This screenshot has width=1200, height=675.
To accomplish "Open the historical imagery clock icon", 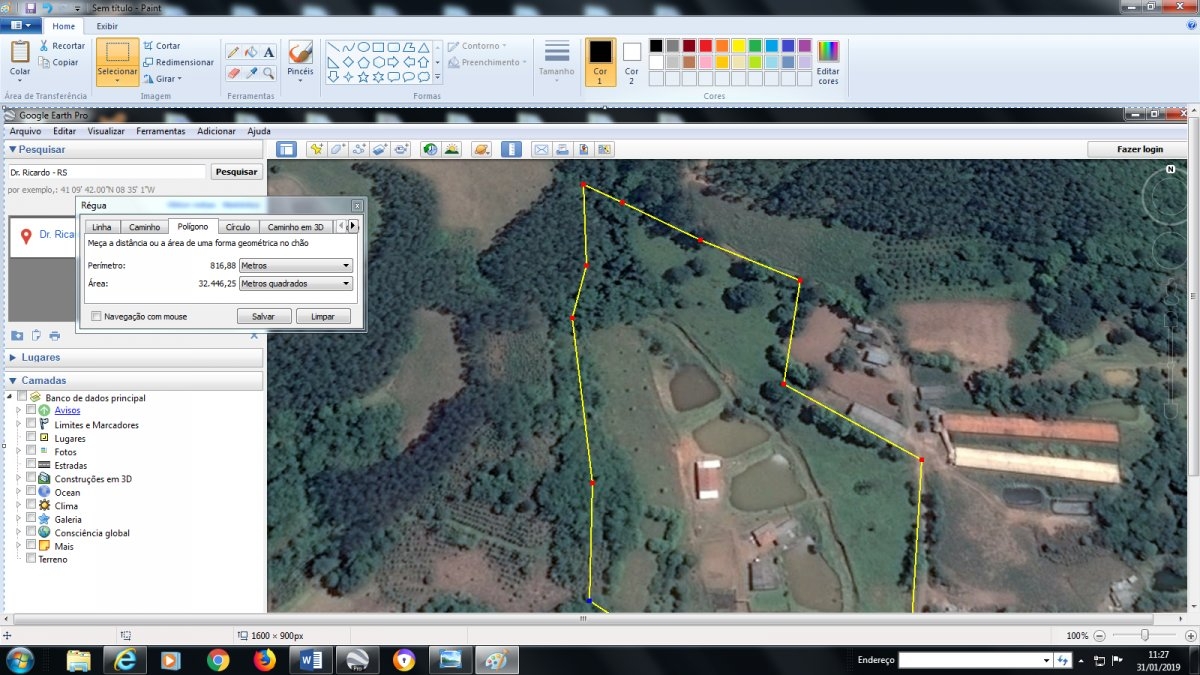I will click(x=430, y=150).
